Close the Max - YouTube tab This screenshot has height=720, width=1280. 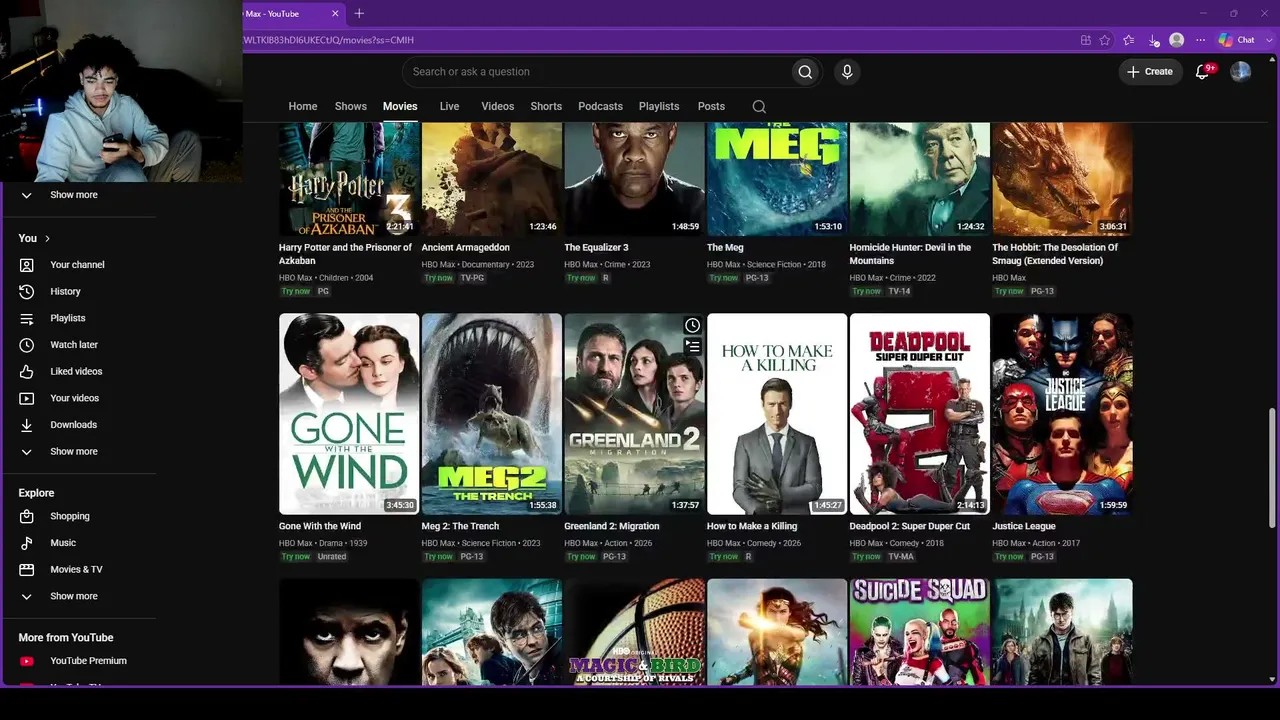point(335,13)
